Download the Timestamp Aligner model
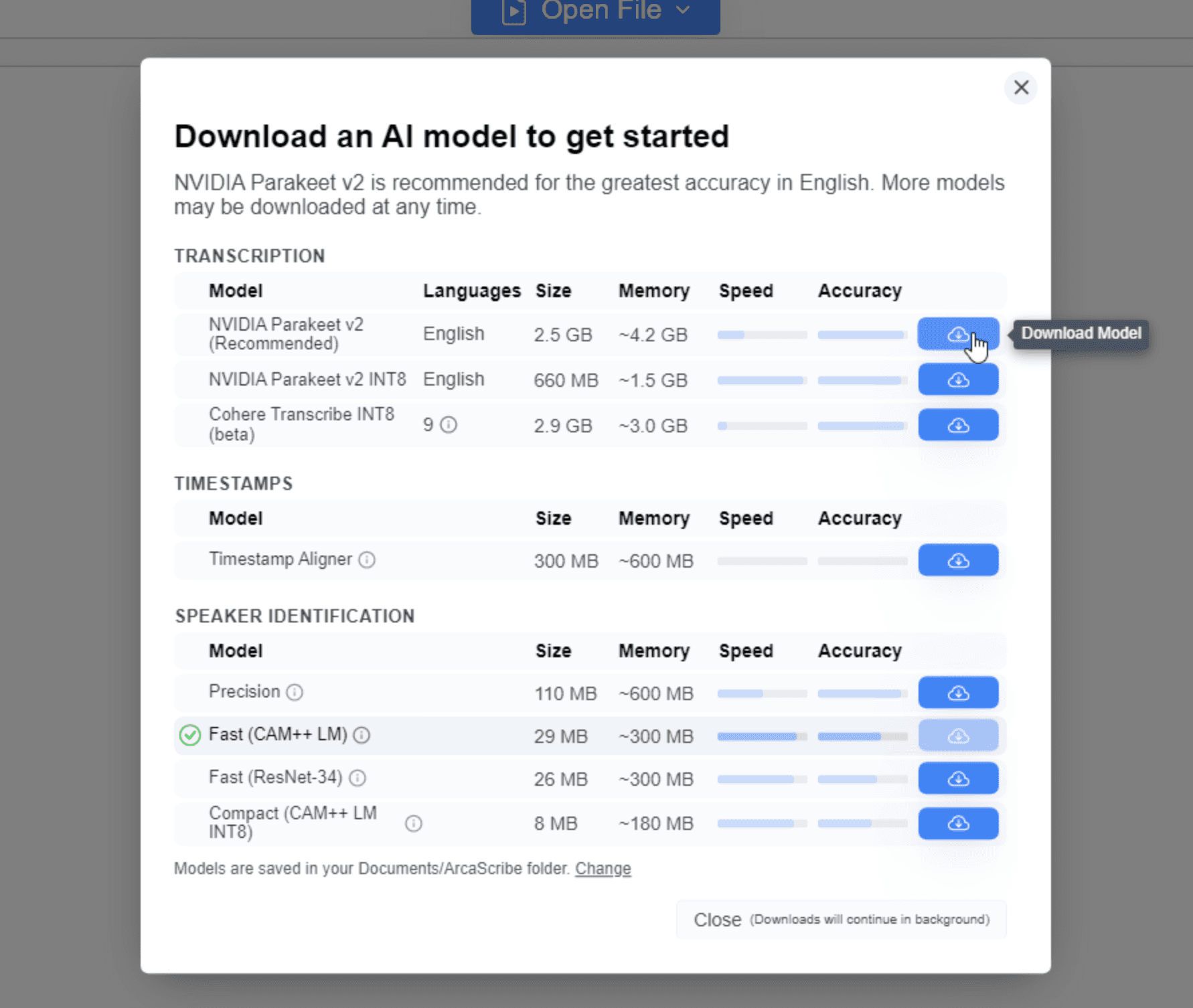1193x1008 pixels. pyautogui.click(x=958, y=560)
